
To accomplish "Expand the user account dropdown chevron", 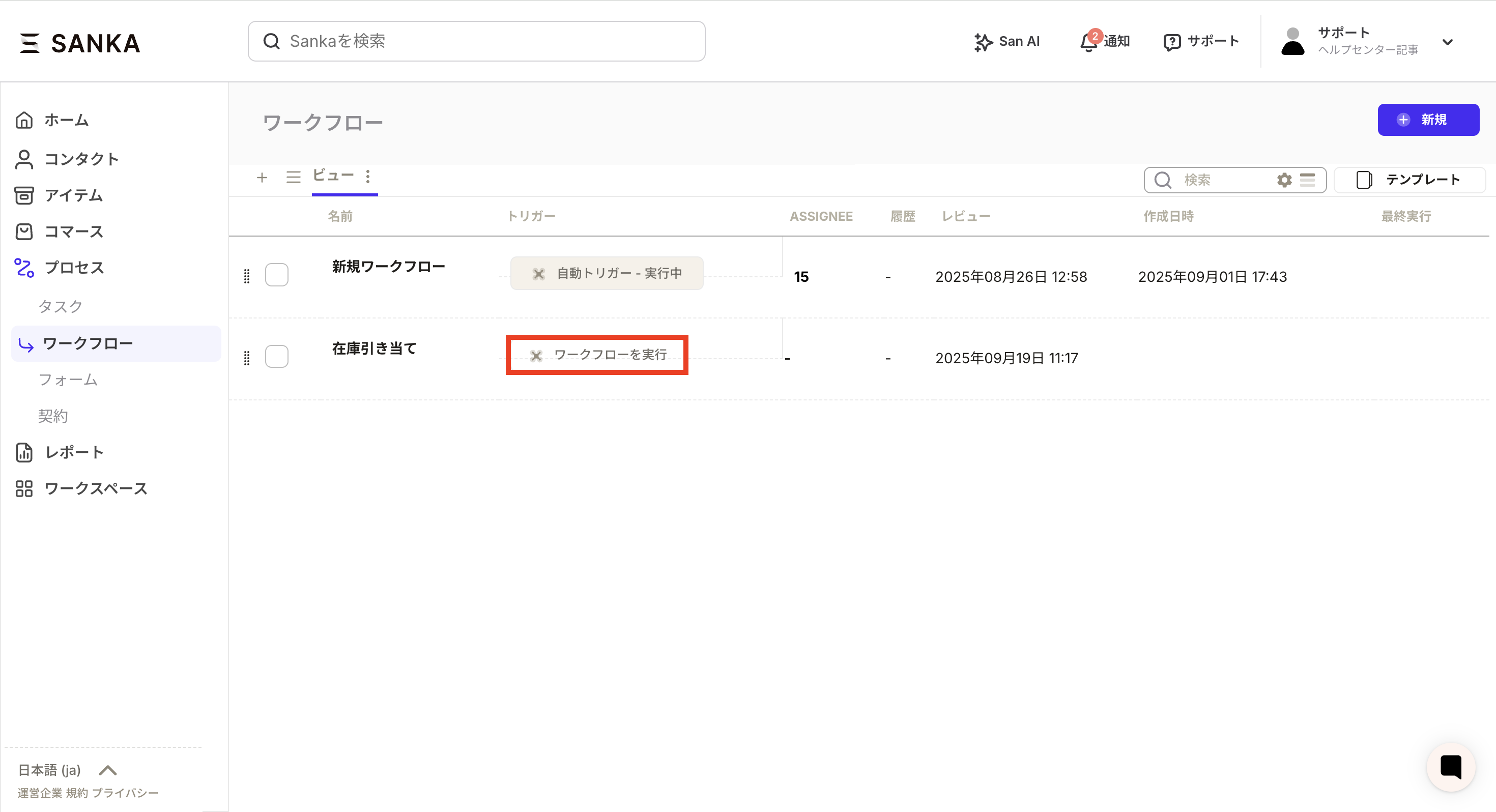I will [1447, 42].
